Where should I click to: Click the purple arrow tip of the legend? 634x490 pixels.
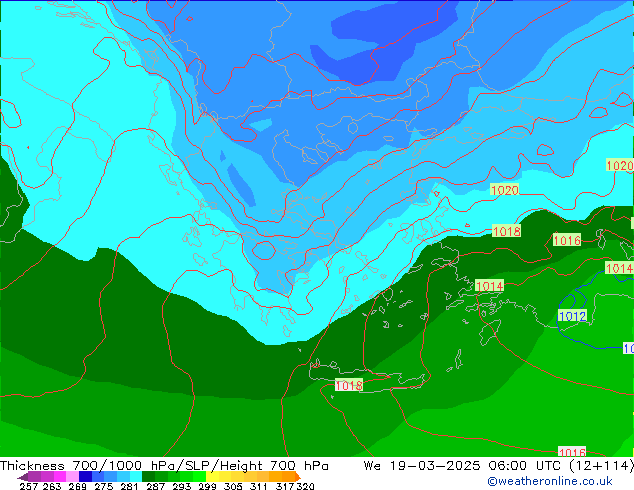coord(23,477)
